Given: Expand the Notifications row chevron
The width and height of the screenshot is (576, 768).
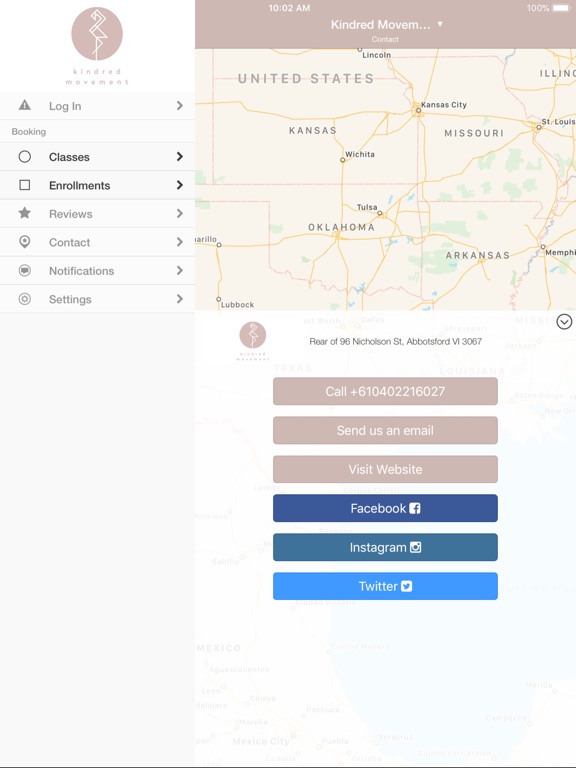Looking at the screenshot, I should tap(180, 270).
